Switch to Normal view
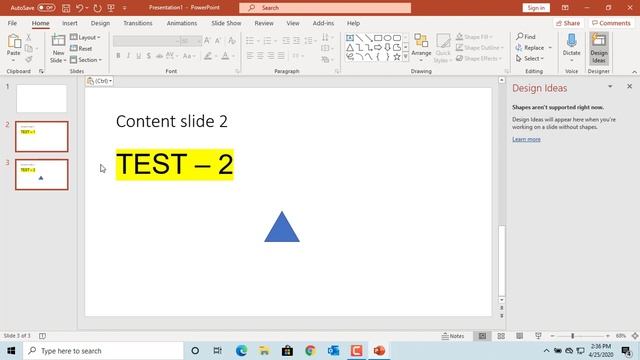The height and width of the screenshot is (360, 640). (482, 336)
